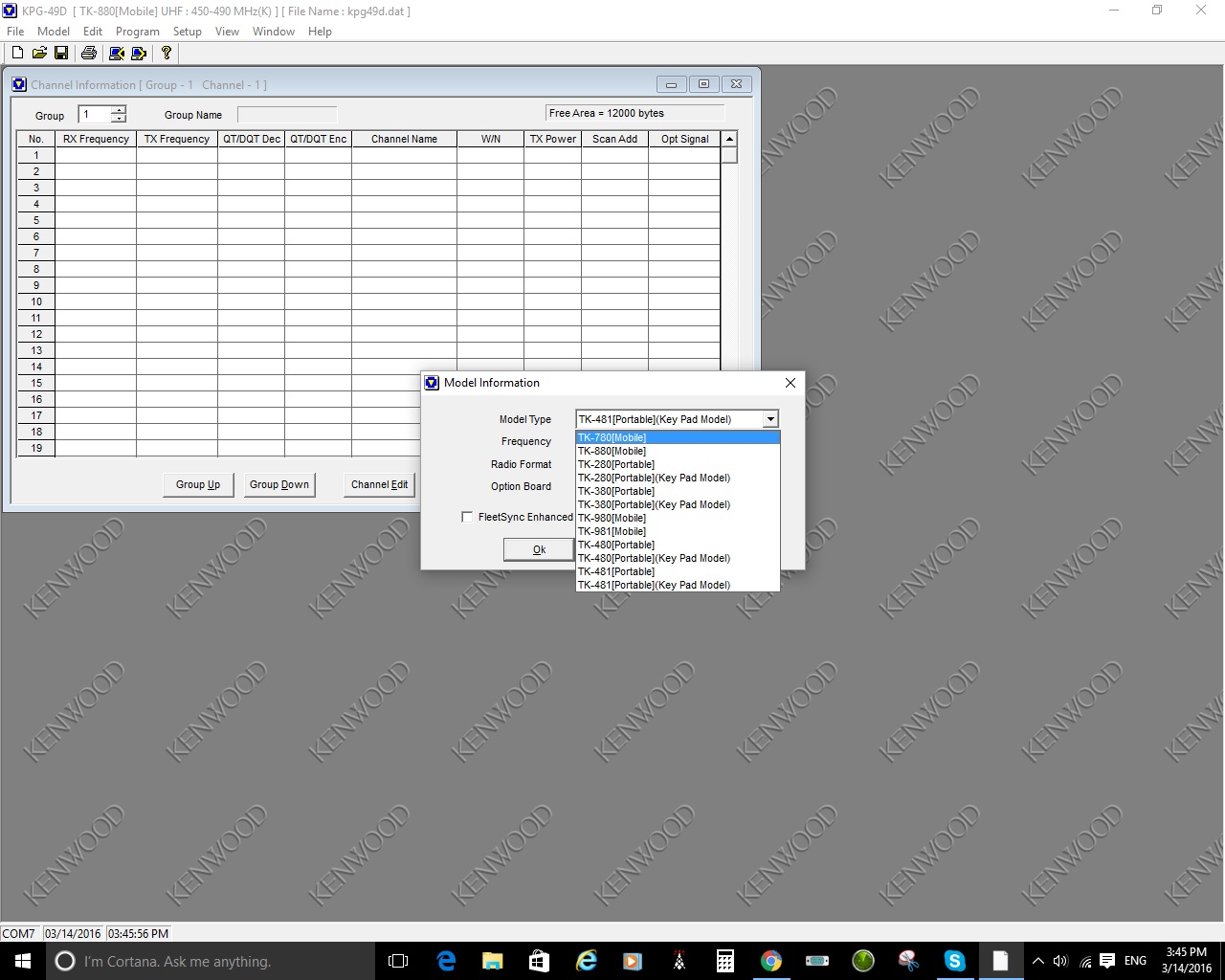This screenshot has width=1225, height=980.
Task: Click the RX Frequency column header
Action: pos(96,139)
